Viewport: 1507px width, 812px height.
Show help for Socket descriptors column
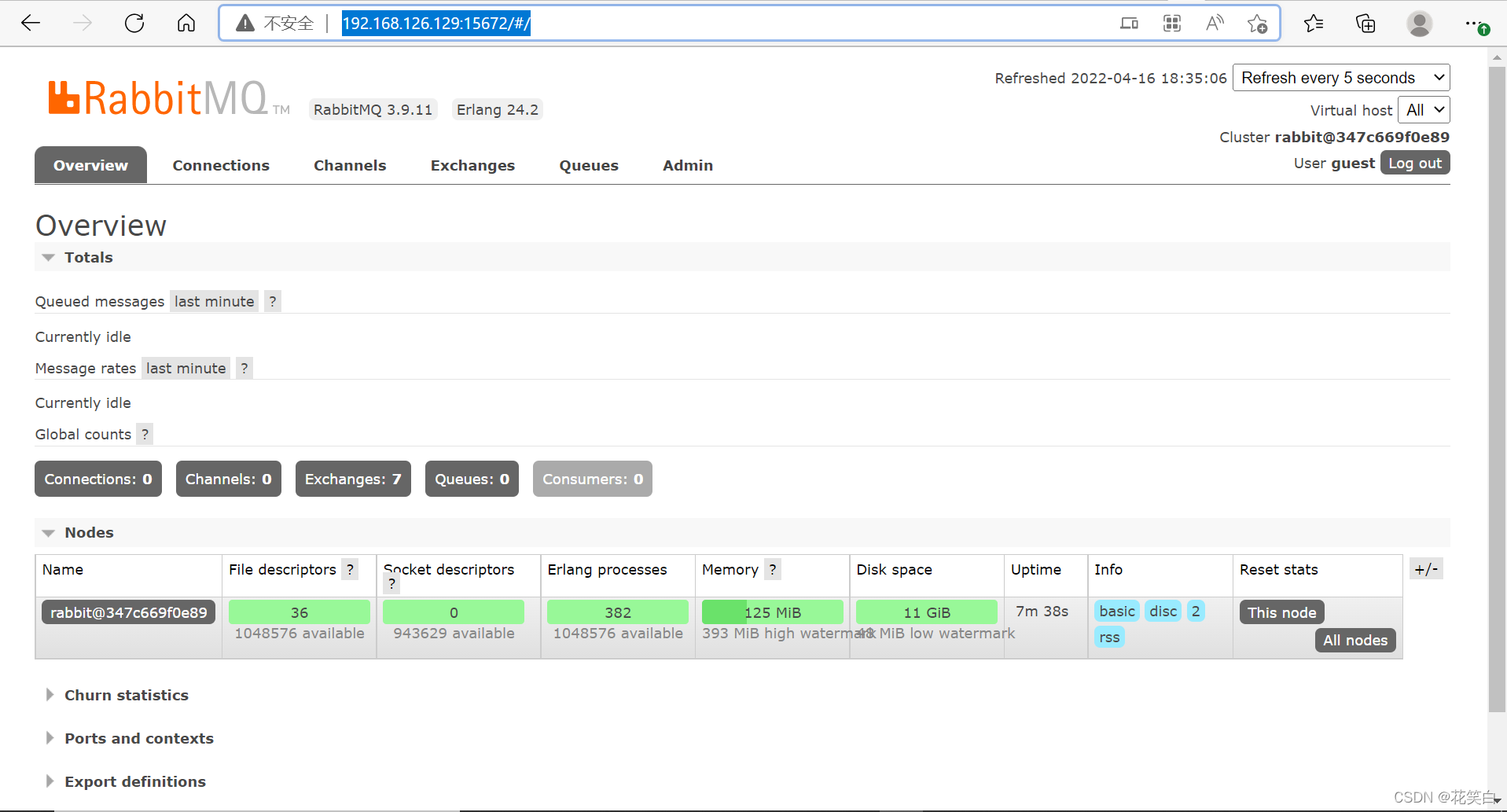coord(391,584)
